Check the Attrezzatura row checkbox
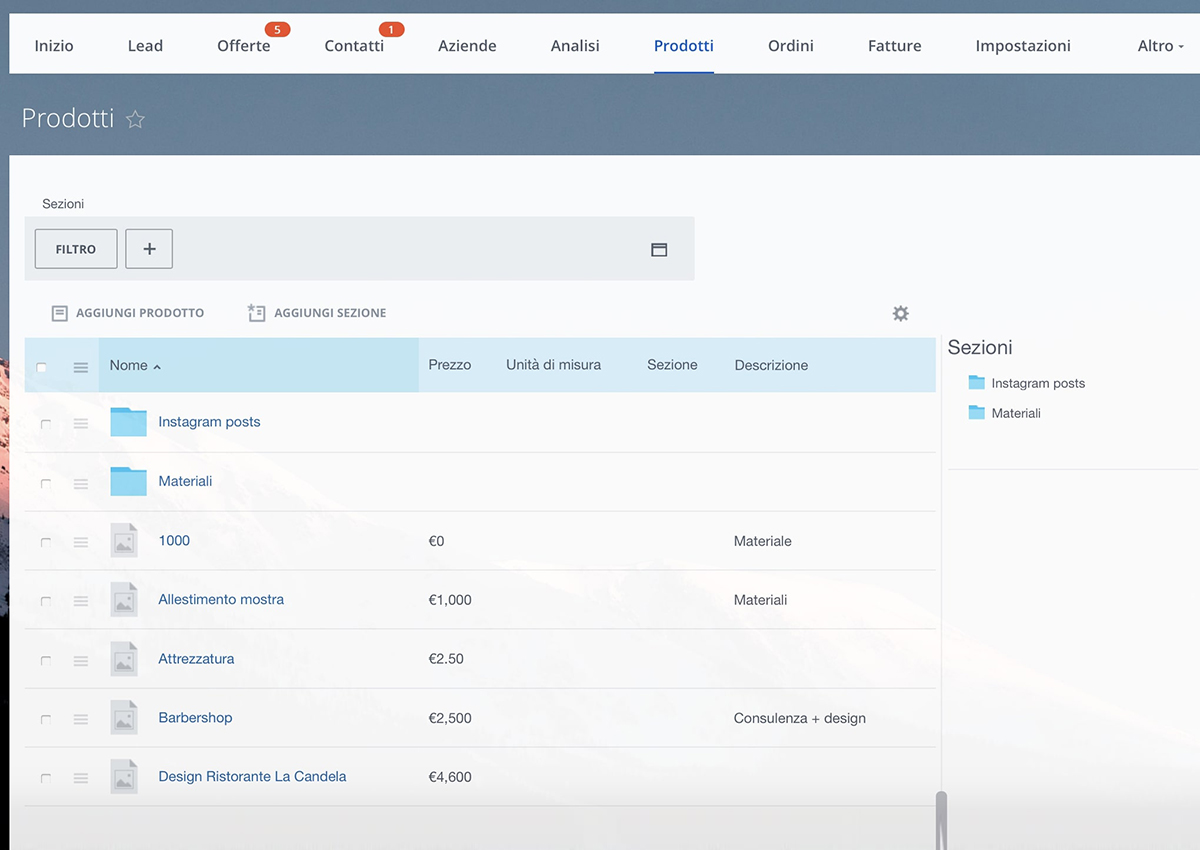 [x=46, y=661]
